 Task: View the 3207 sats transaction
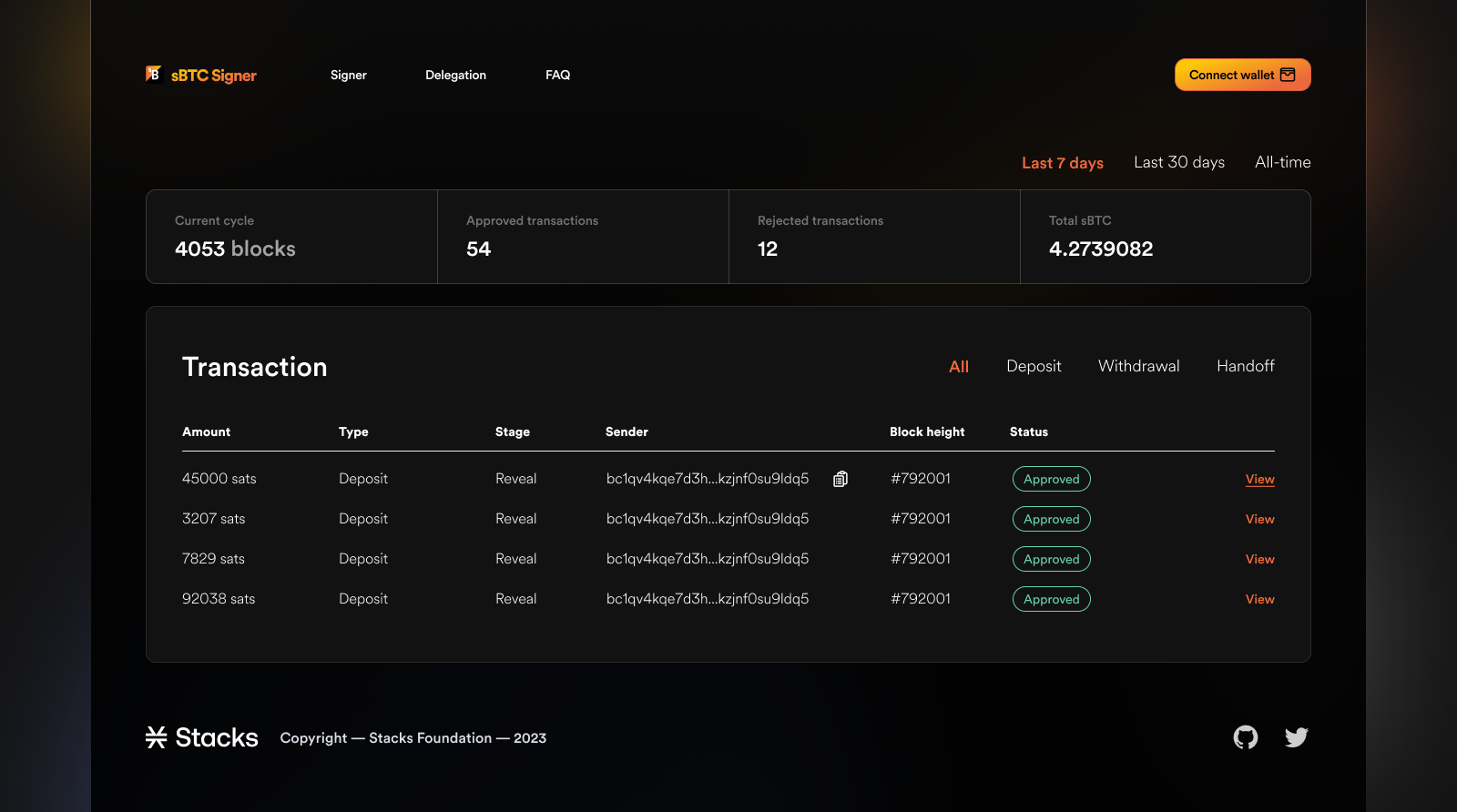[1259, 519]
